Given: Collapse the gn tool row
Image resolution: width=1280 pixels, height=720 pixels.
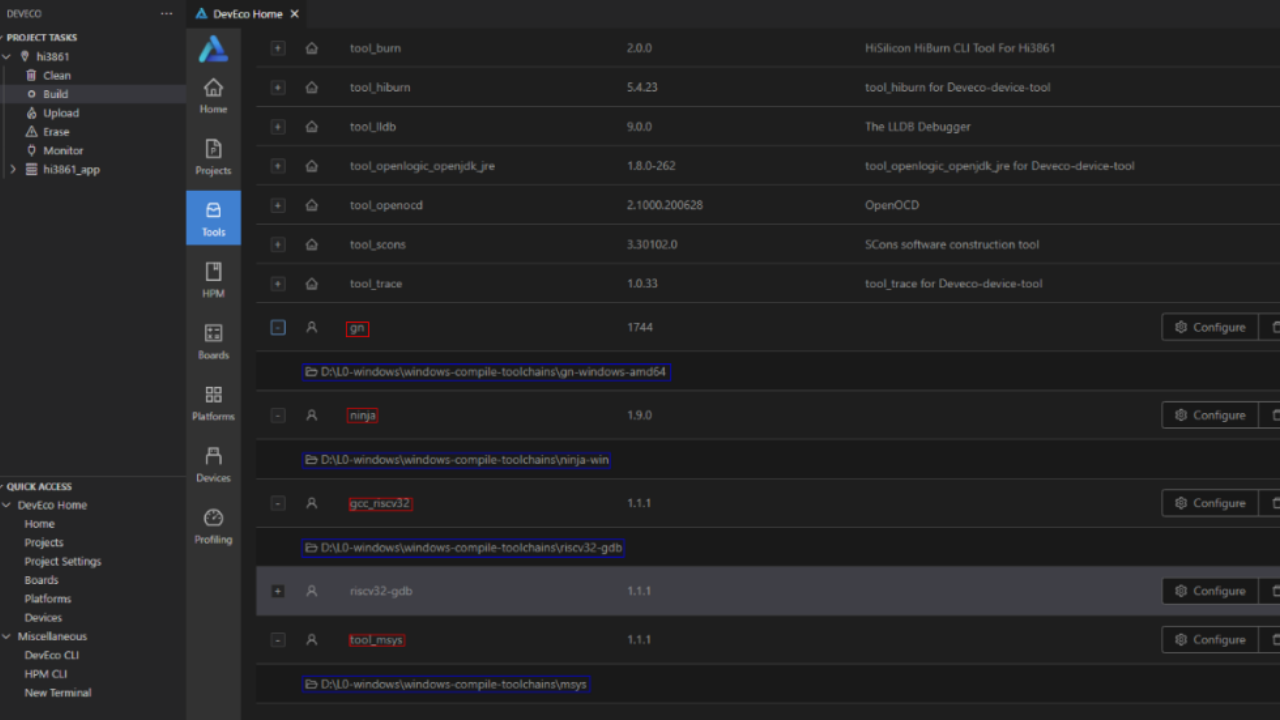Looking at the screenshot, I should (278, 327).
